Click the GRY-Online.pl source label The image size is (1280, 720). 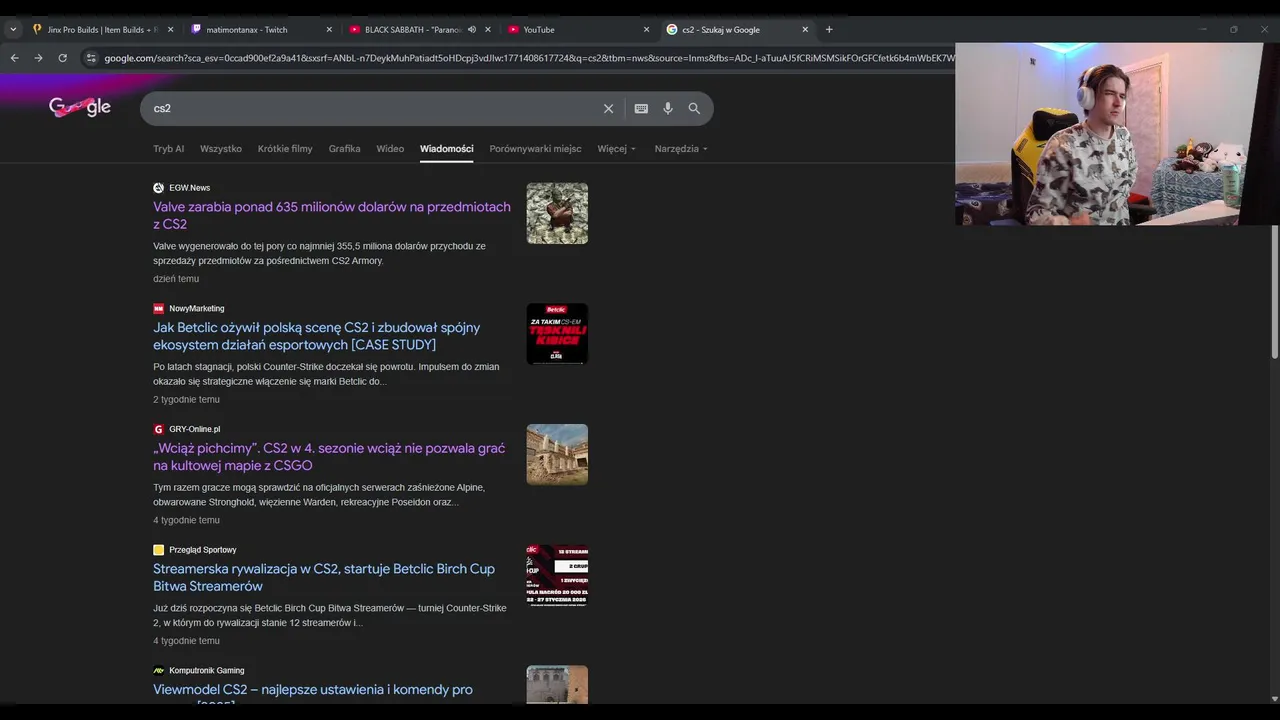coord(194,429)
